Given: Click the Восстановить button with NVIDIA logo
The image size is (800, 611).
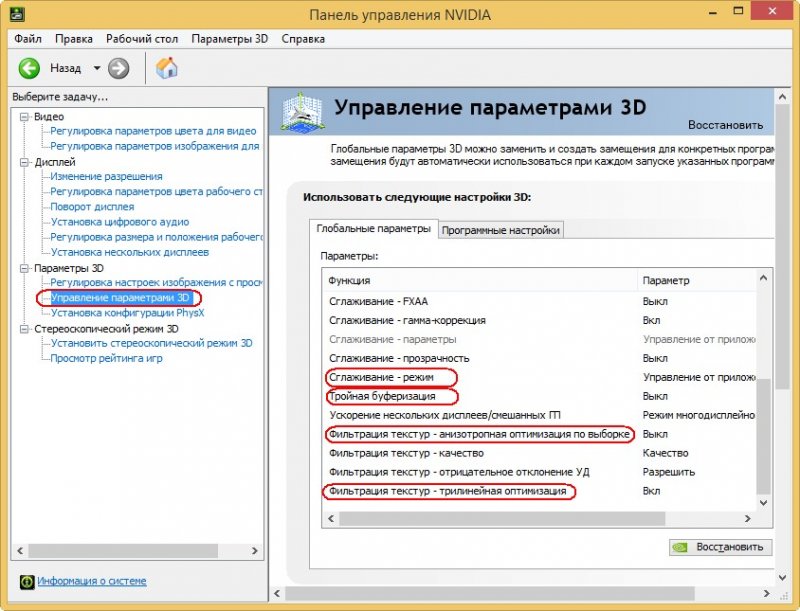Looking at the screenshot, I should click(720, 547).
